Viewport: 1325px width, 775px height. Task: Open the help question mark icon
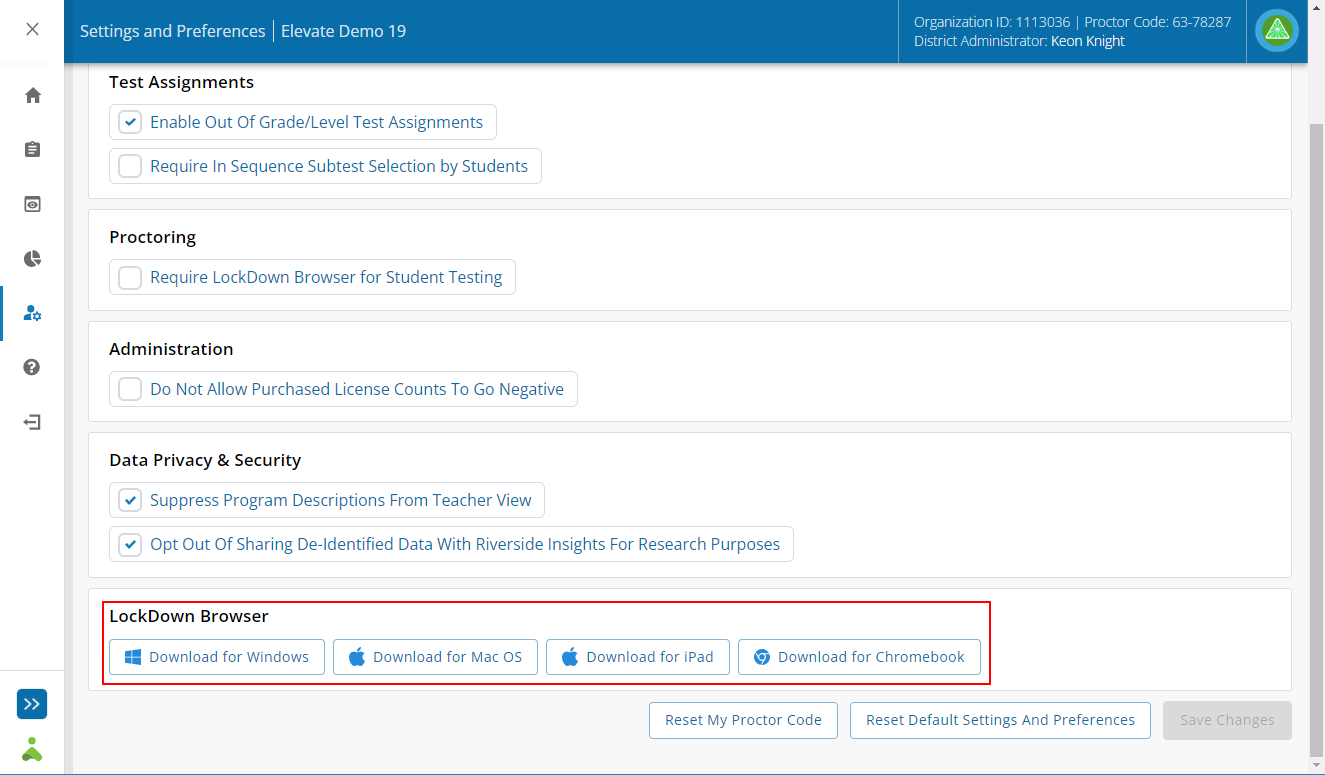click(33, 367)
